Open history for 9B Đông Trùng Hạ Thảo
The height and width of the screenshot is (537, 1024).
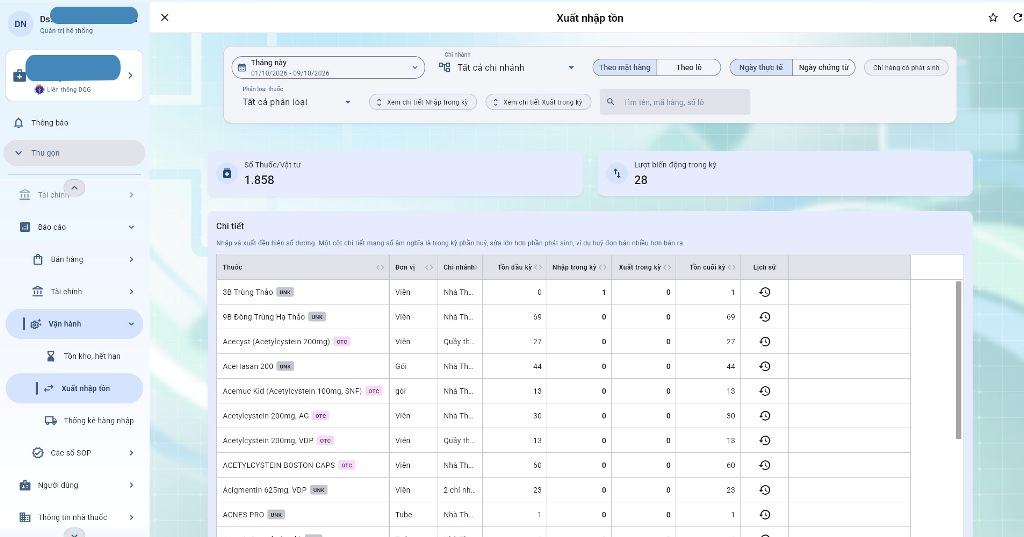pyautogui.click(x=765, y=317)
